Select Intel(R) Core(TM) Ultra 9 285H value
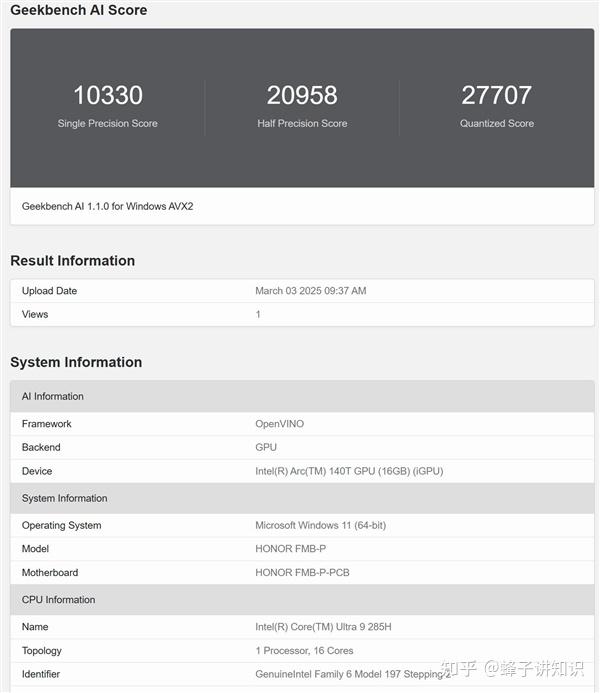Viewport: 600px width, 693px height. tap(323, 626)
